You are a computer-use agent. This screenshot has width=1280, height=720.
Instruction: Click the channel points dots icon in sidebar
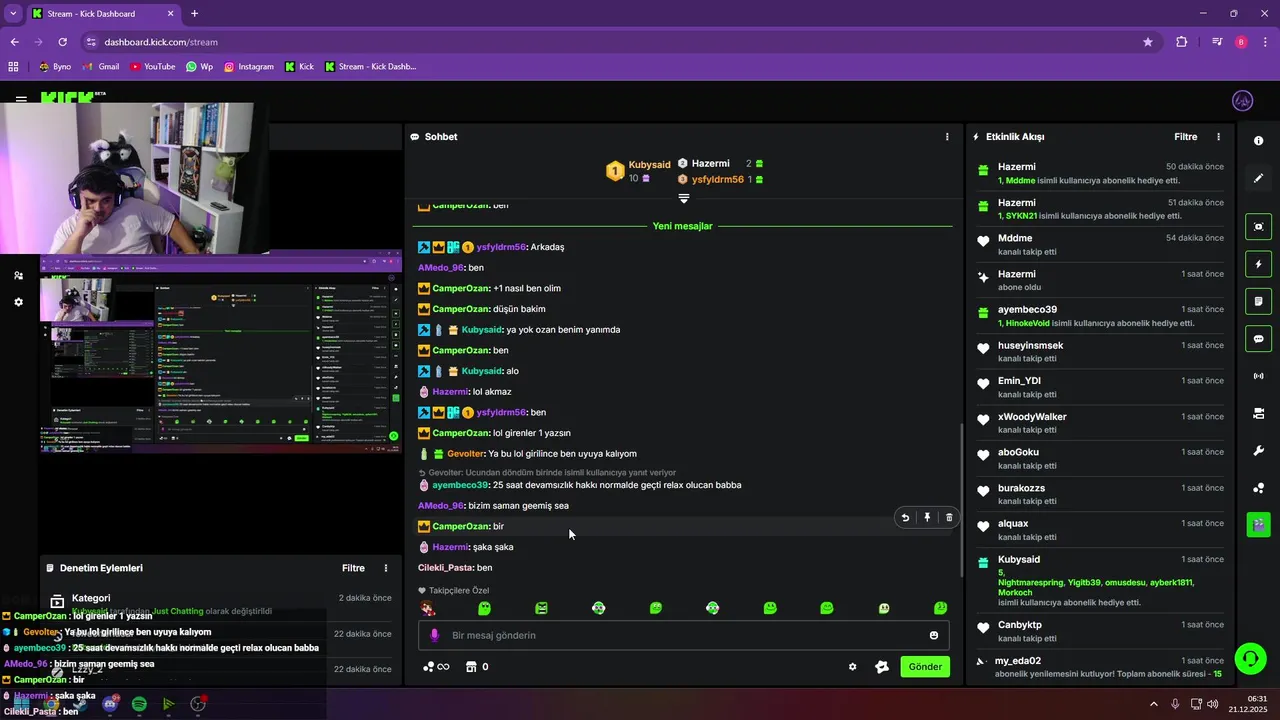coord(1258,488)
